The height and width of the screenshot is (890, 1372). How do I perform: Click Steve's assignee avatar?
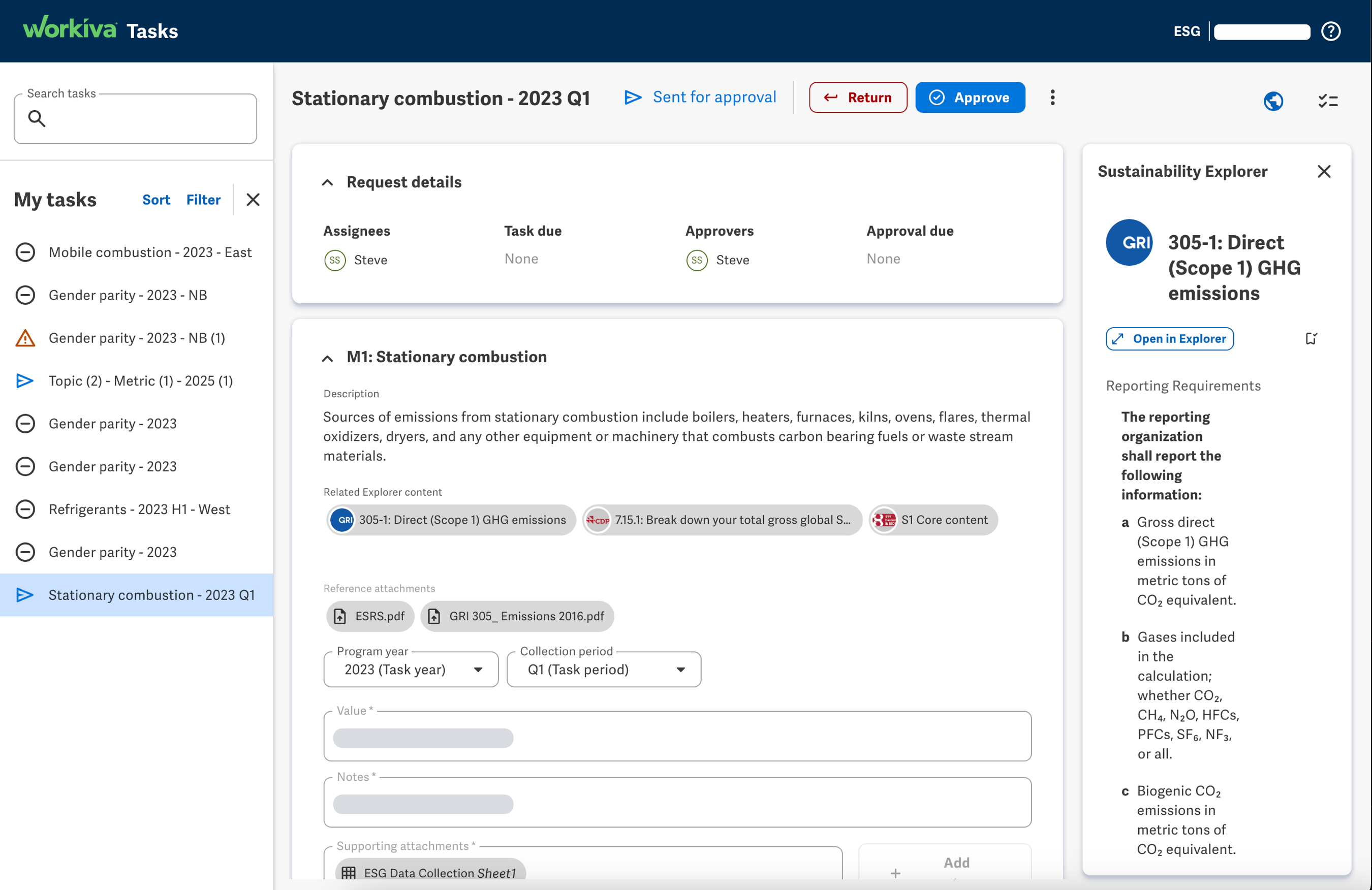(x=335, y=260)
